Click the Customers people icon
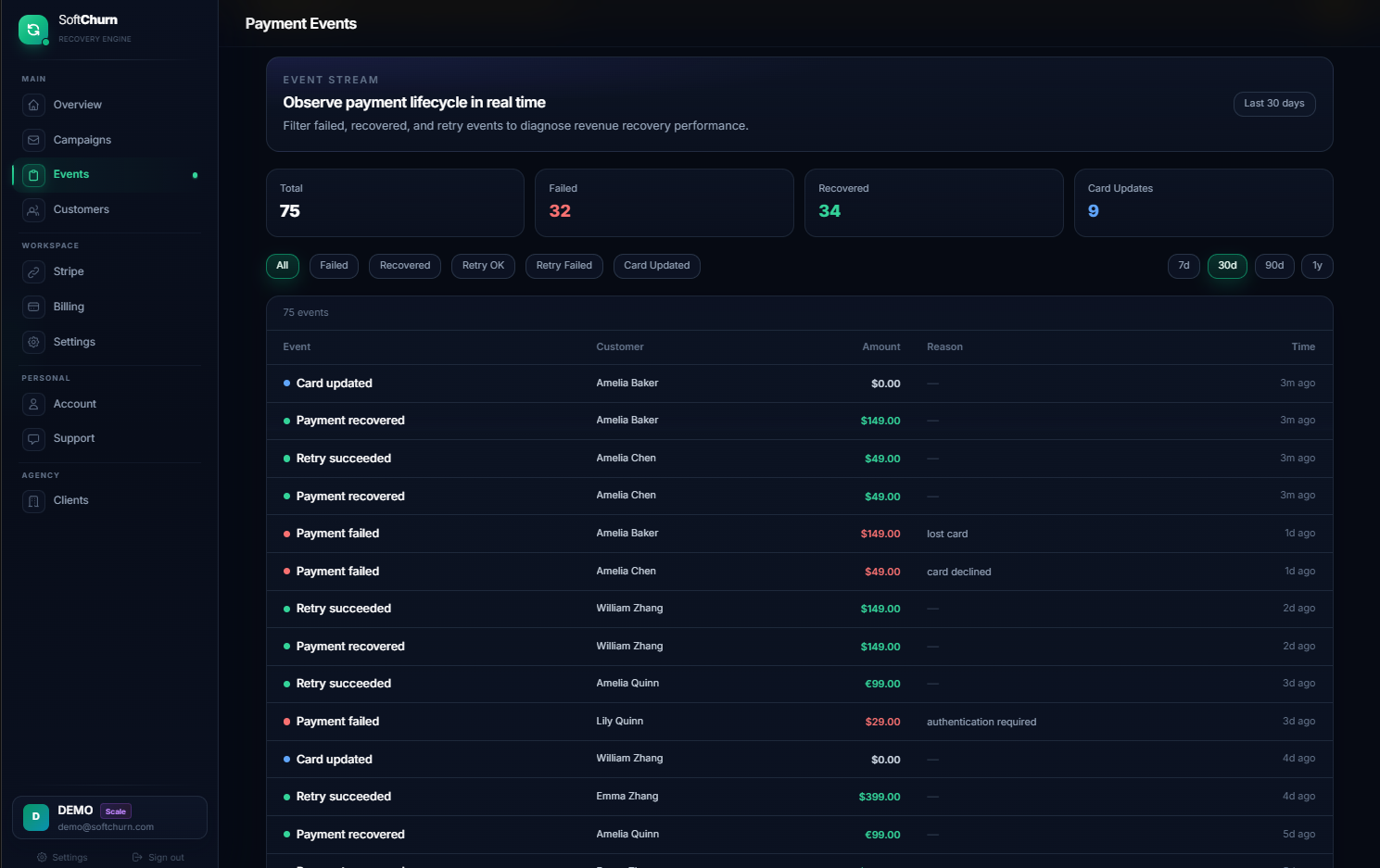Screen dimensions: 1380x868 33,210
